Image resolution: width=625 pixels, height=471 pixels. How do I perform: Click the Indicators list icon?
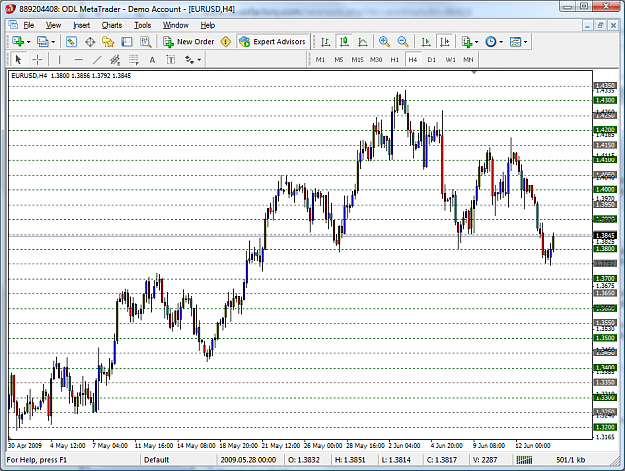coord(467,41)
